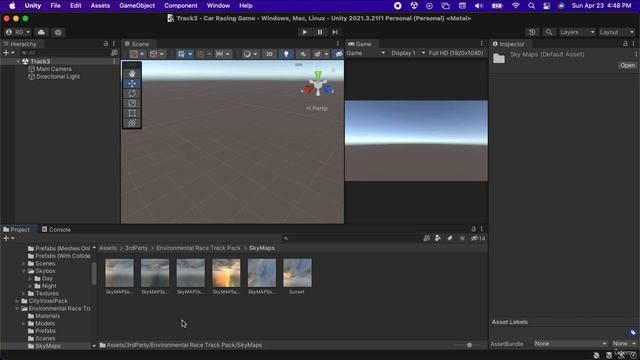Toggle scene lighting bulb button
640x360 pixels.
tap(286, 54)
